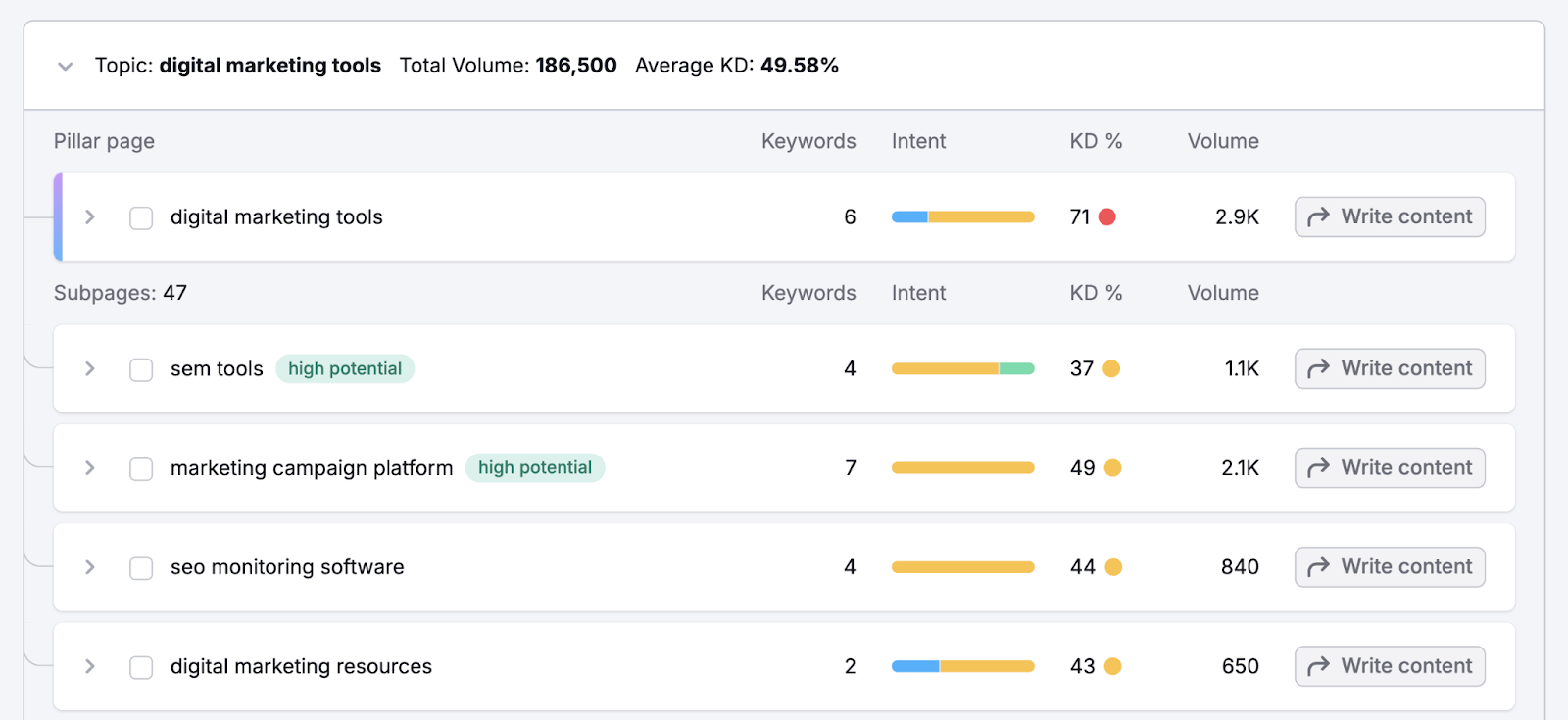Click the Subpages: 47 label
The width and height of the screenshot is (1568, 720).
coord(121,293)
